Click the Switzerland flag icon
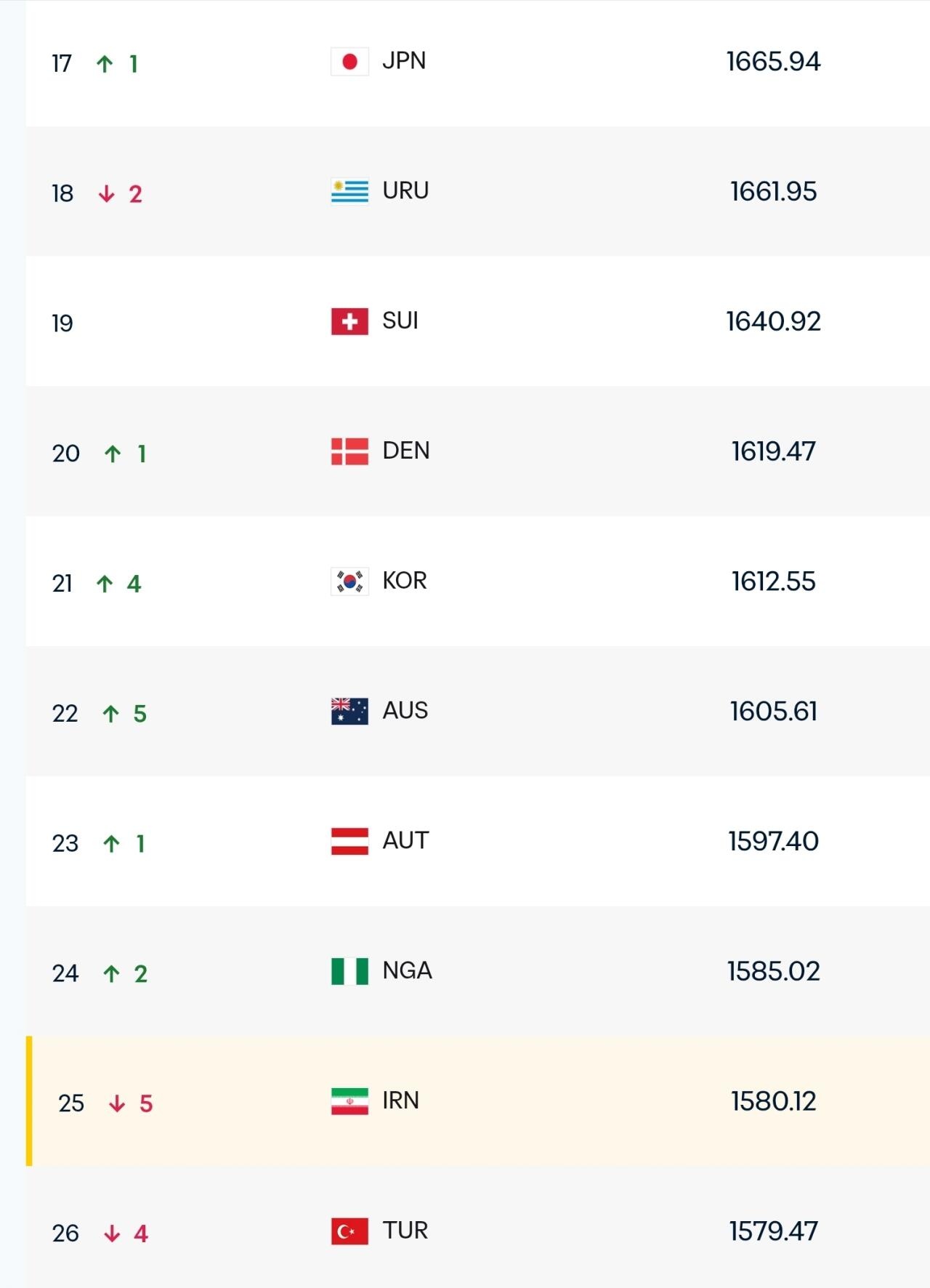 tap(349, 321)
